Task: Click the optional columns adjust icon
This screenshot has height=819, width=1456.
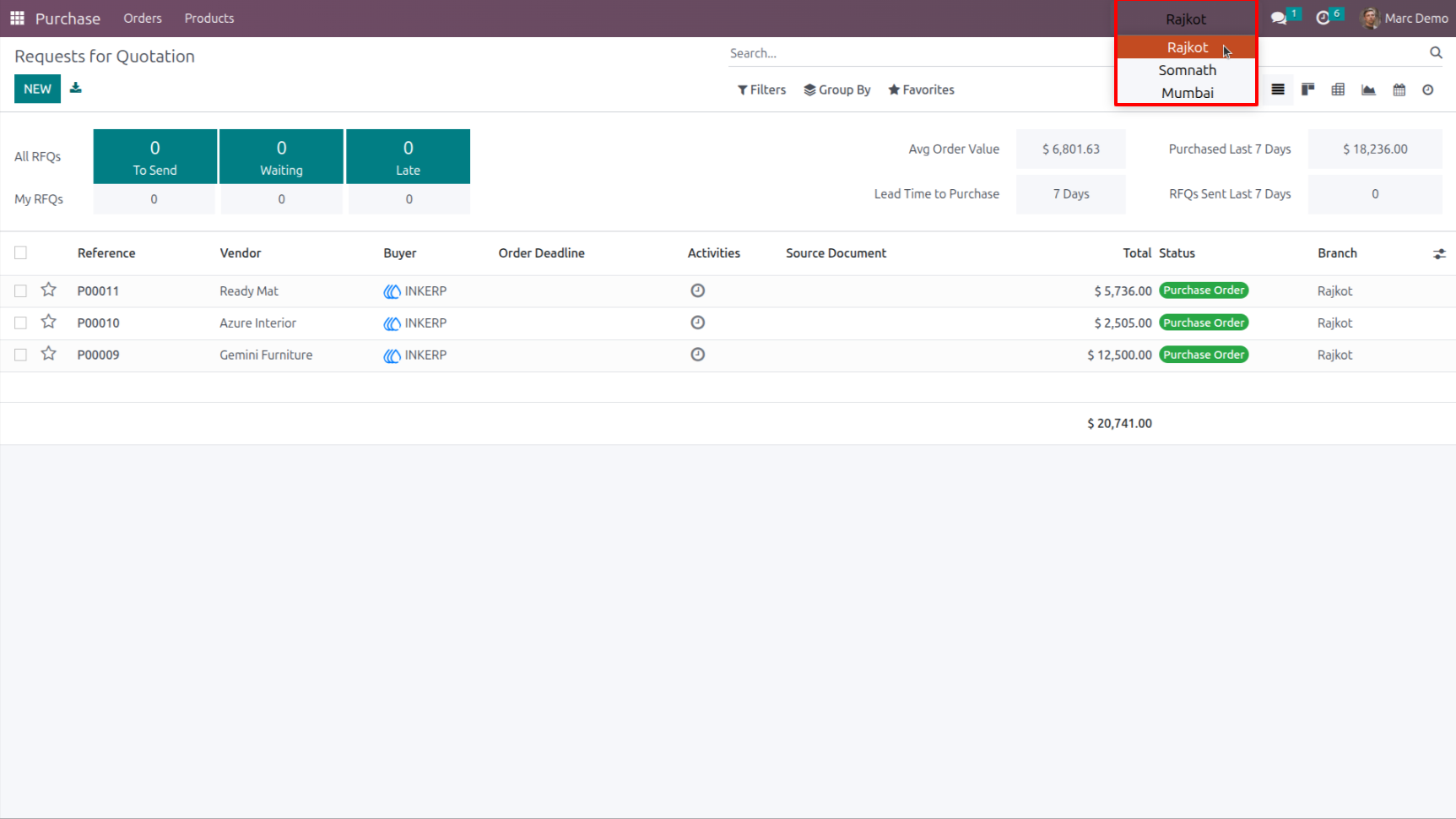Action: coord(1439,253)
